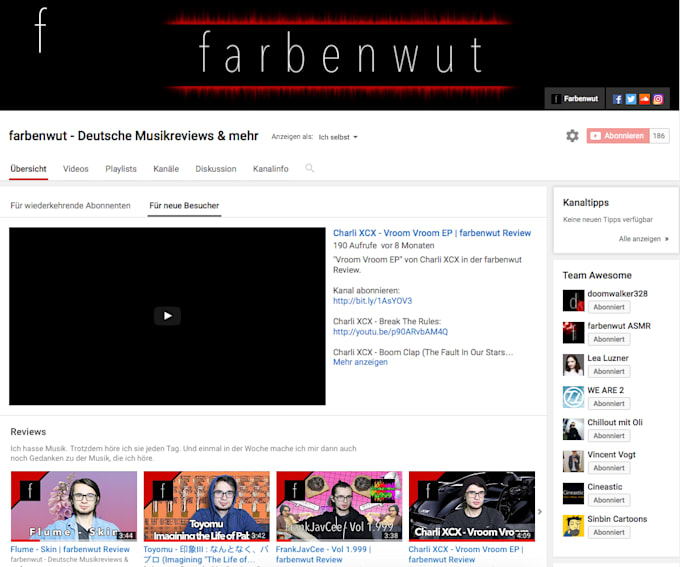This screenshot has height=567, width=680.
Task: Open the Twitter link in the banner
Action: pyautogui.click(x=631, y=99)
